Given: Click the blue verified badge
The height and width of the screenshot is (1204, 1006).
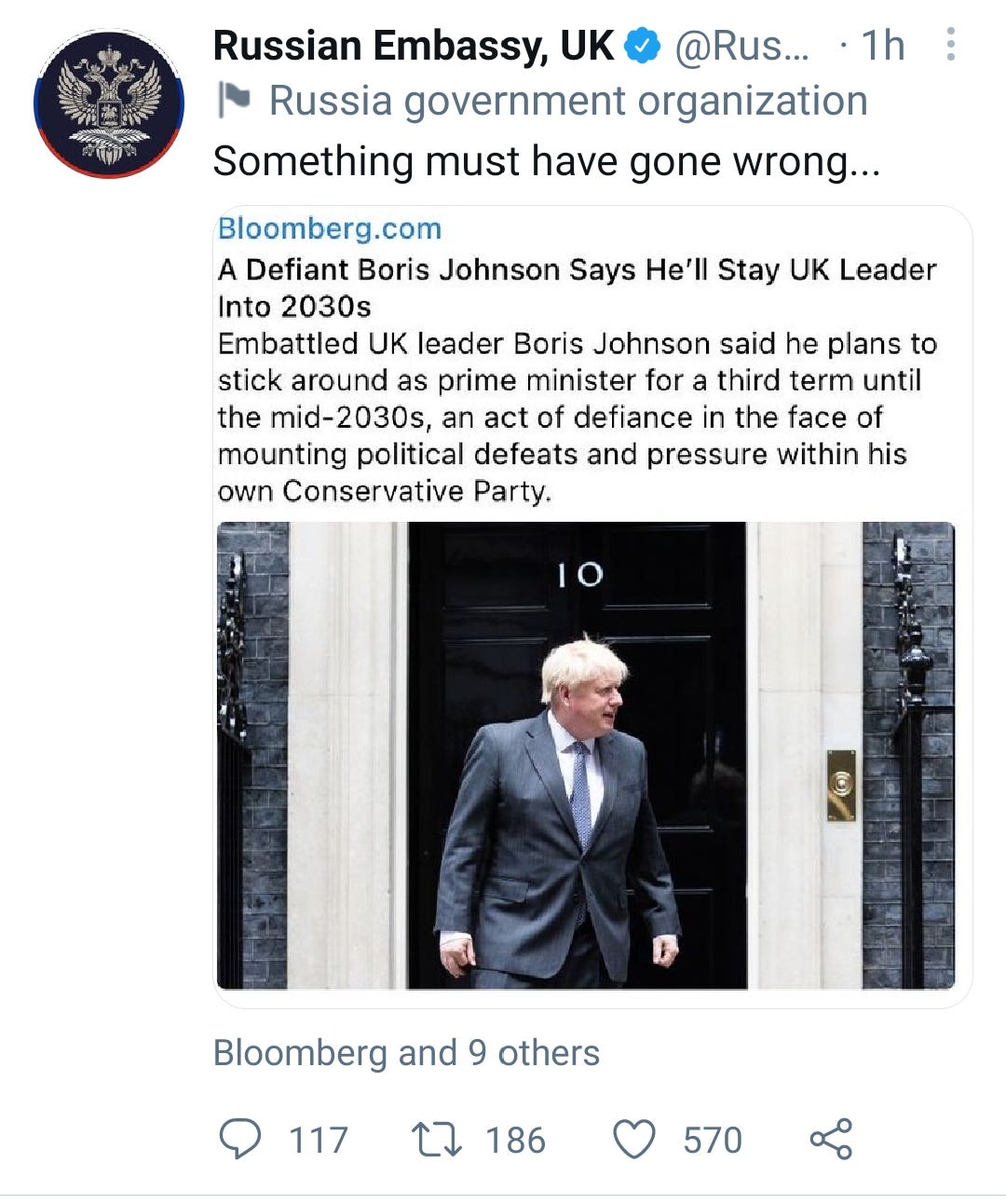Looking at the screenshot, I should pos(643,46).
